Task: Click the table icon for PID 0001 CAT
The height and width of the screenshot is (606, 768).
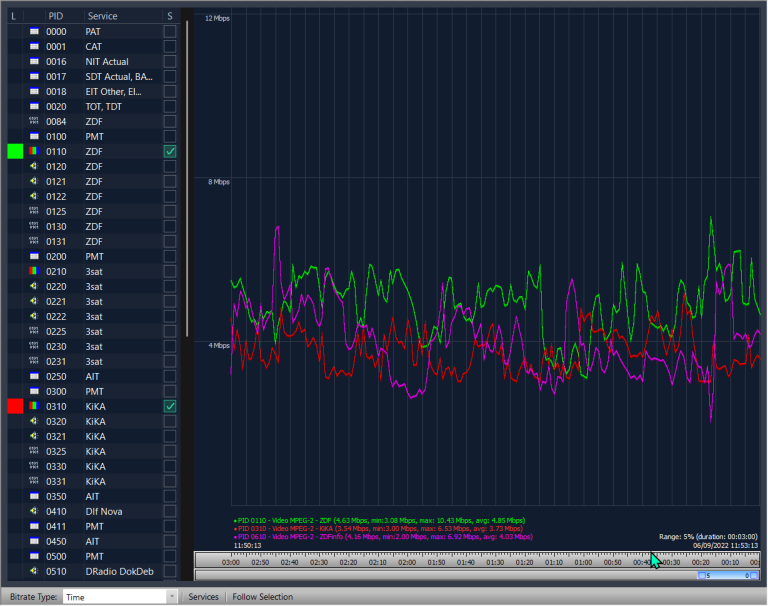Action: pos(34,47)
